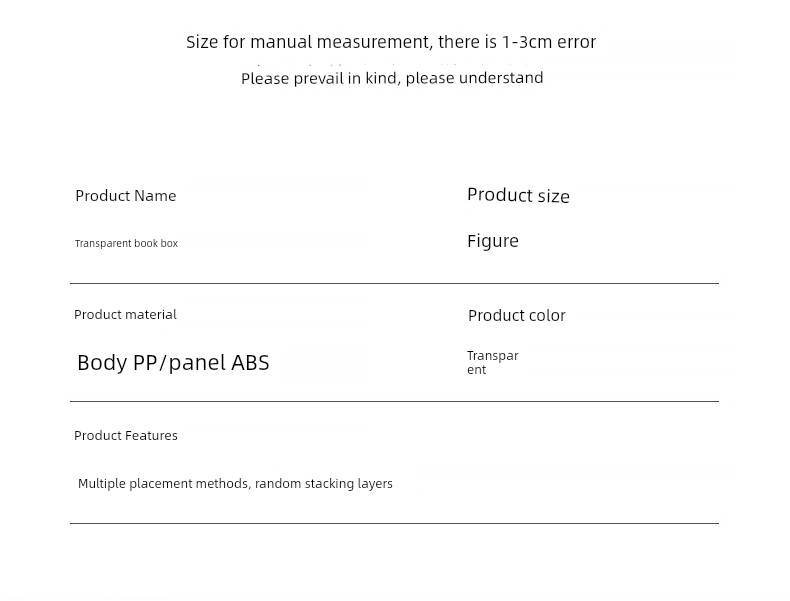Image resolution: width=790 pixels, height=601 pixels.
Task: Select the 'Transparent' color value
Action: (x=492, y=363)
